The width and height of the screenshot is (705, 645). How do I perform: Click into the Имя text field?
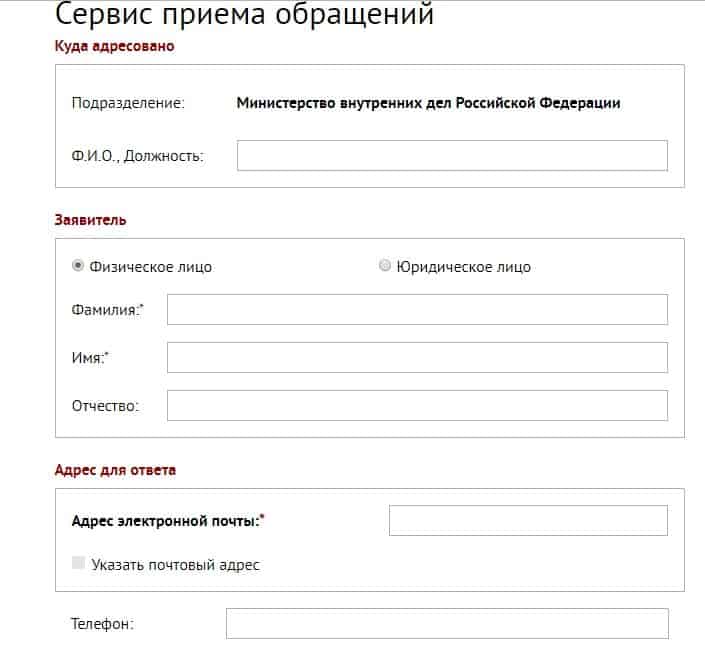[x=417, y=357]
